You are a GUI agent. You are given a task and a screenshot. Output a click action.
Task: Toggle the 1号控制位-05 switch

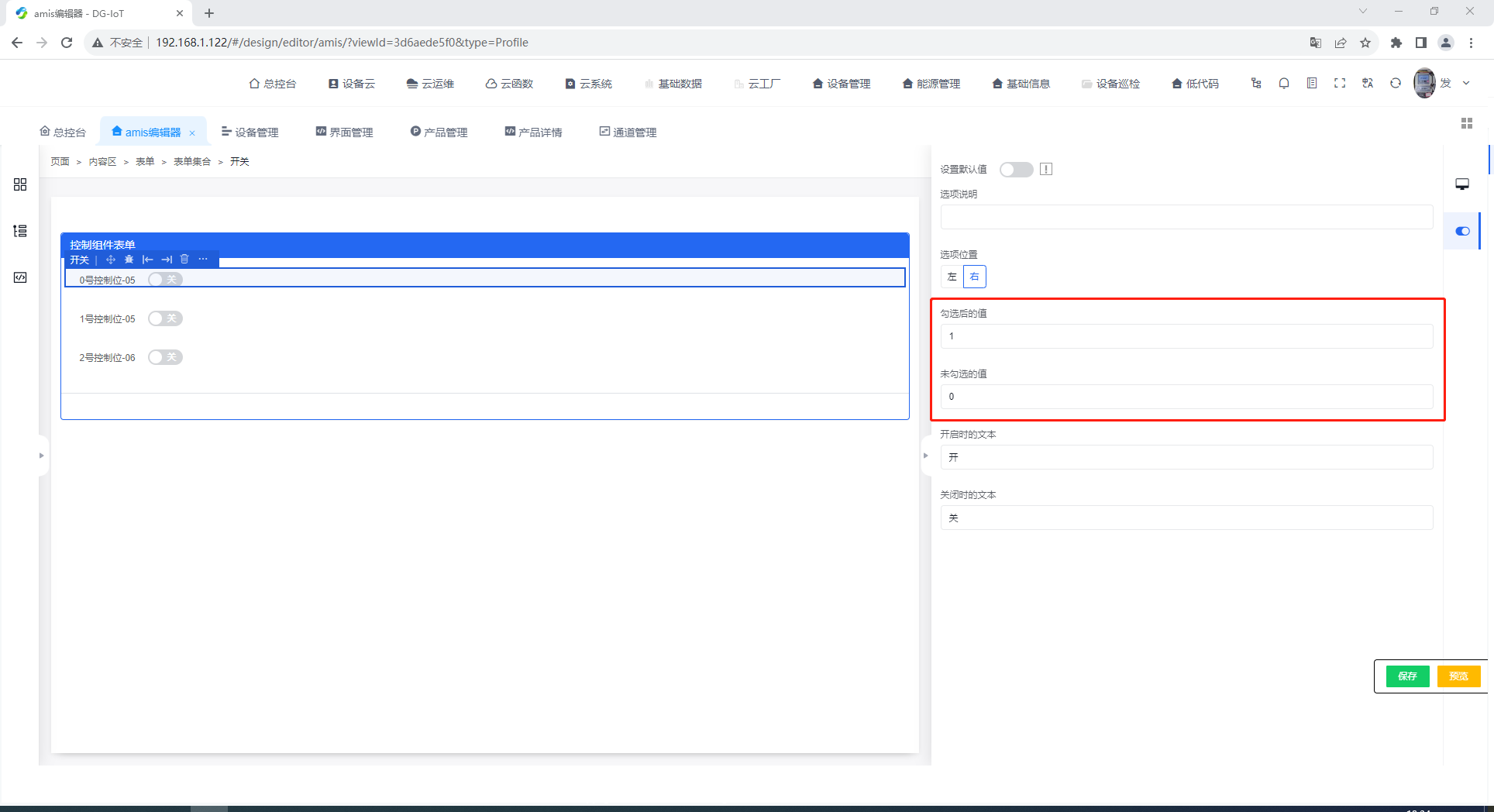pyautogui.click(x=165, y=318)
